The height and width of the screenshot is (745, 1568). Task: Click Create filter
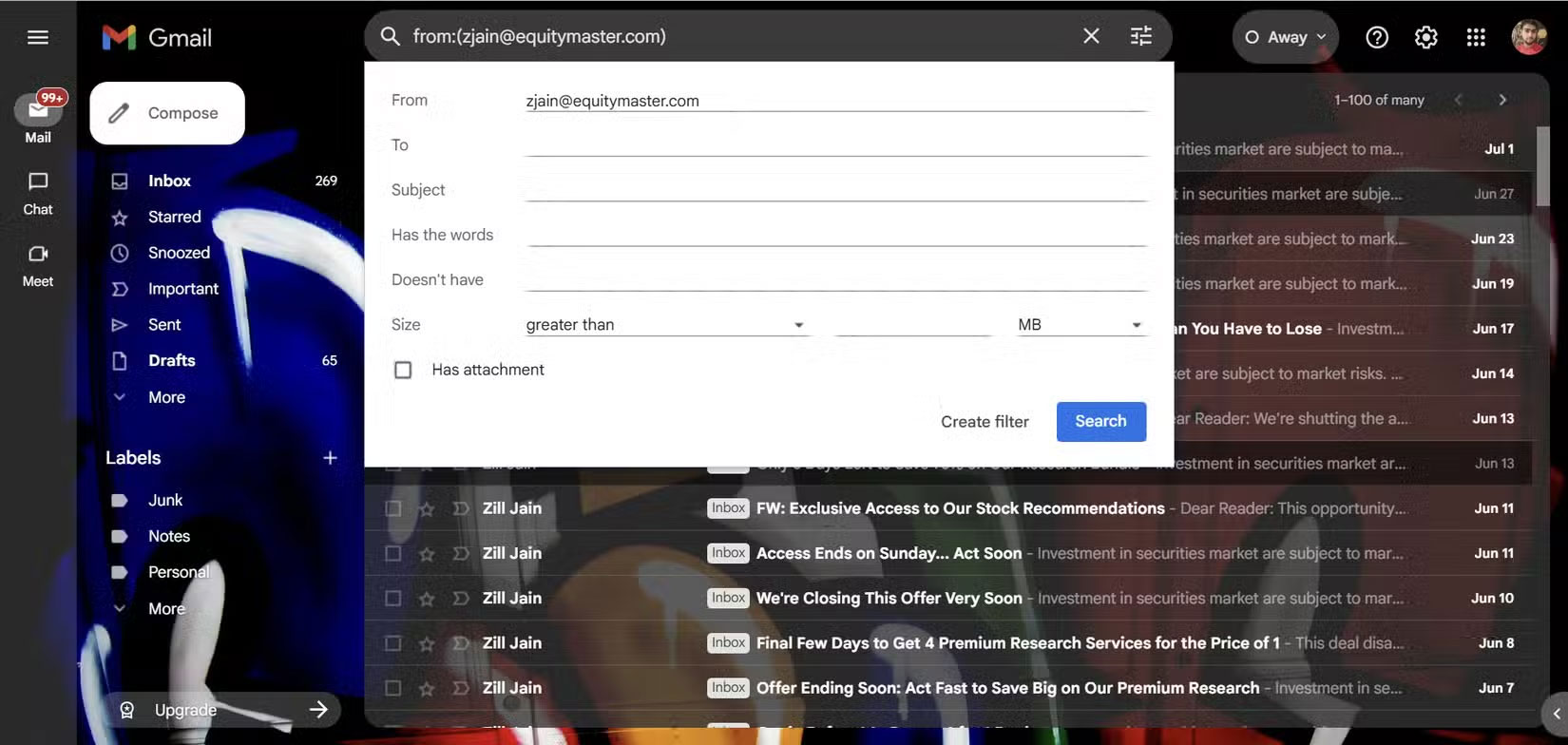[x=985, y=422]
